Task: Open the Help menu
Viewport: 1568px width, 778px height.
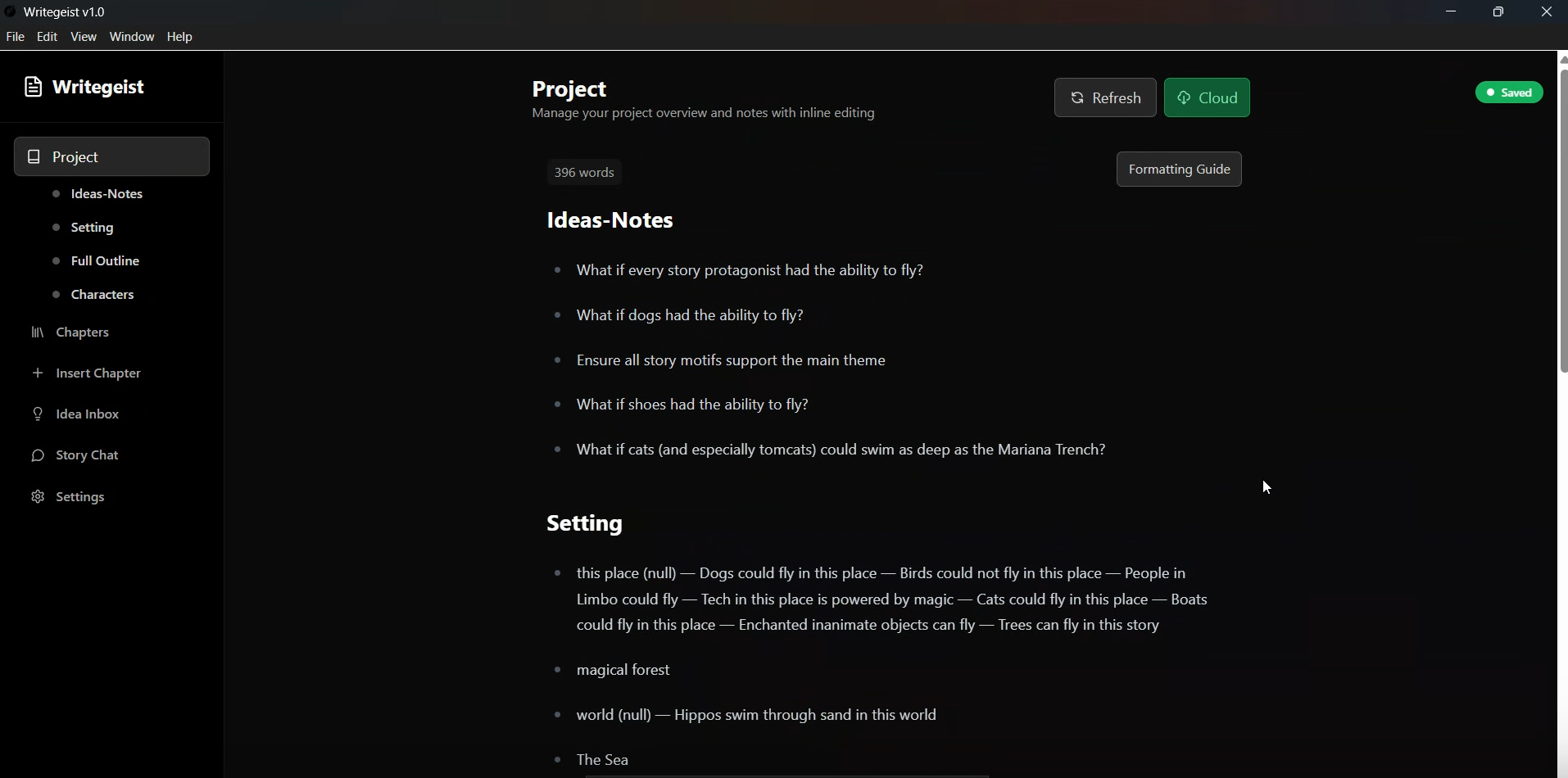Action: (180, 37)
